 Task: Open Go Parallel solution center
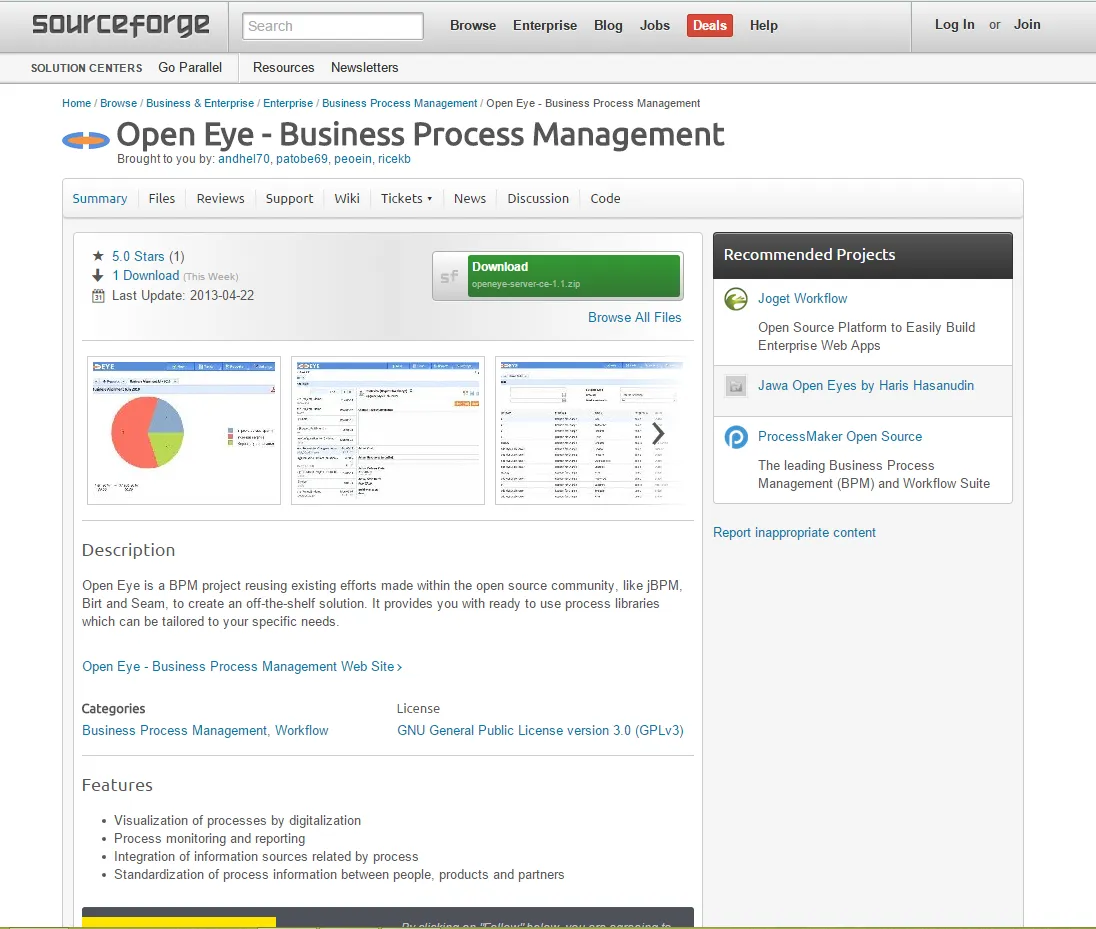190,67
